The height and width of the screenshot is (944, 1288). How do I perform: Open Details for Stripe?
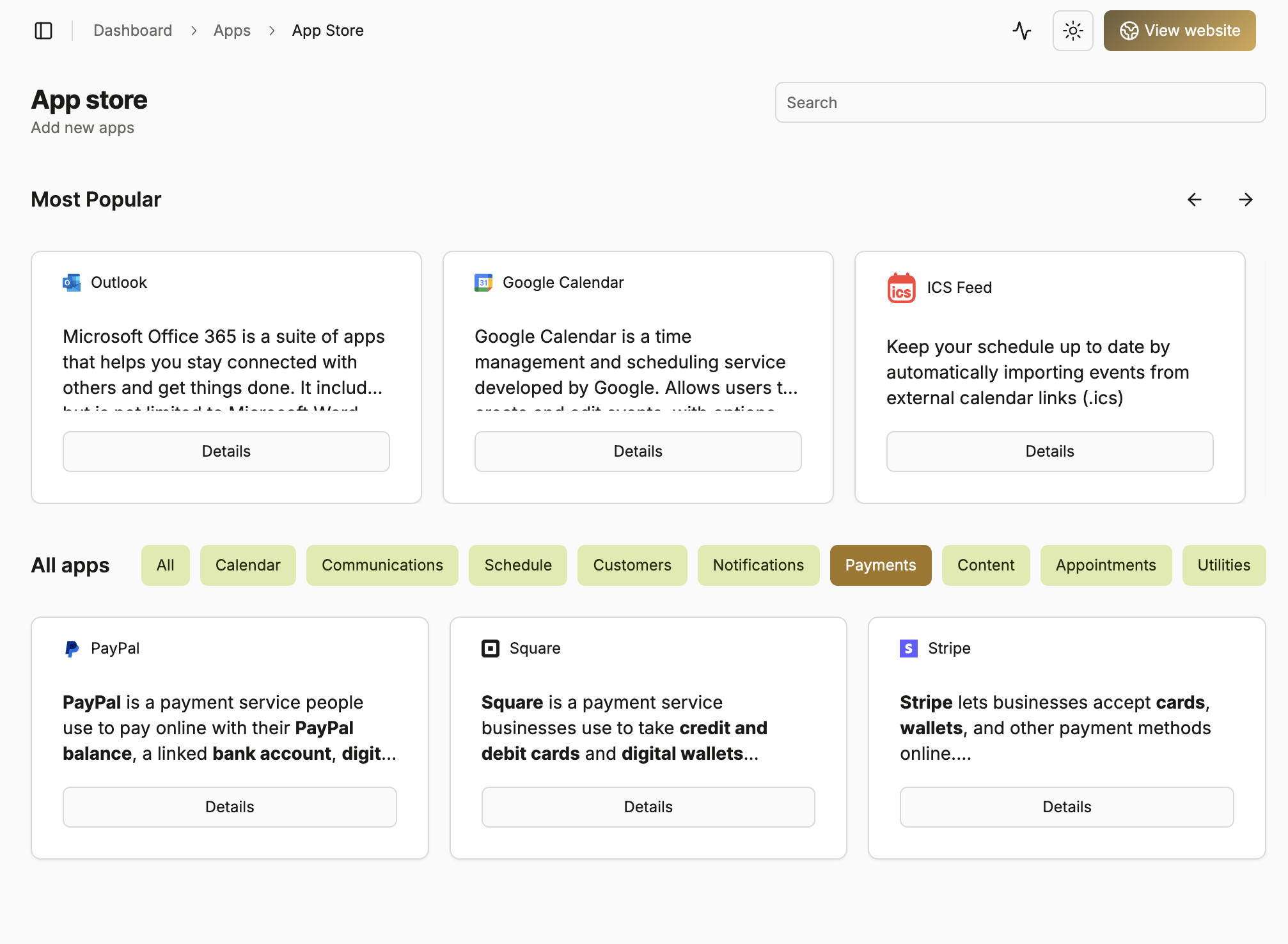[x=1067, y=807]
